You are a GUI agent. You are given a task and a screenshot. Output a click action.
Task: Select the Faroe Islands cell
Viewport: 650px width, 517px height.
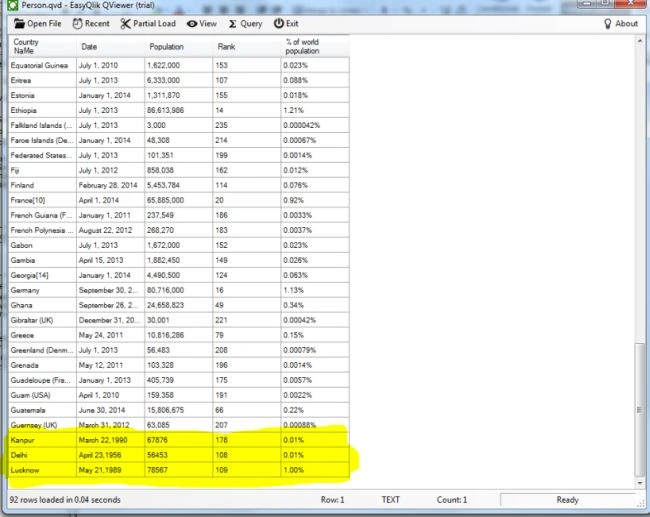click(x=42, y=140)
